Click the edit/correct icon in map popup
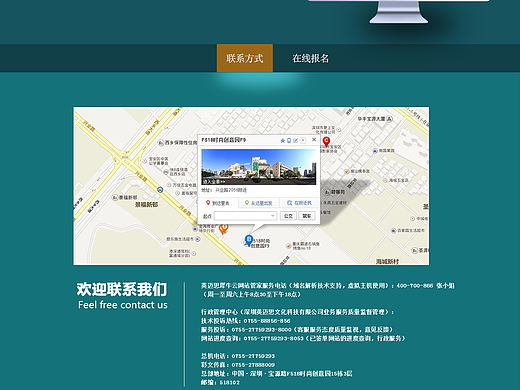Screen dimensions: 520x390 [x=296, y=141]
